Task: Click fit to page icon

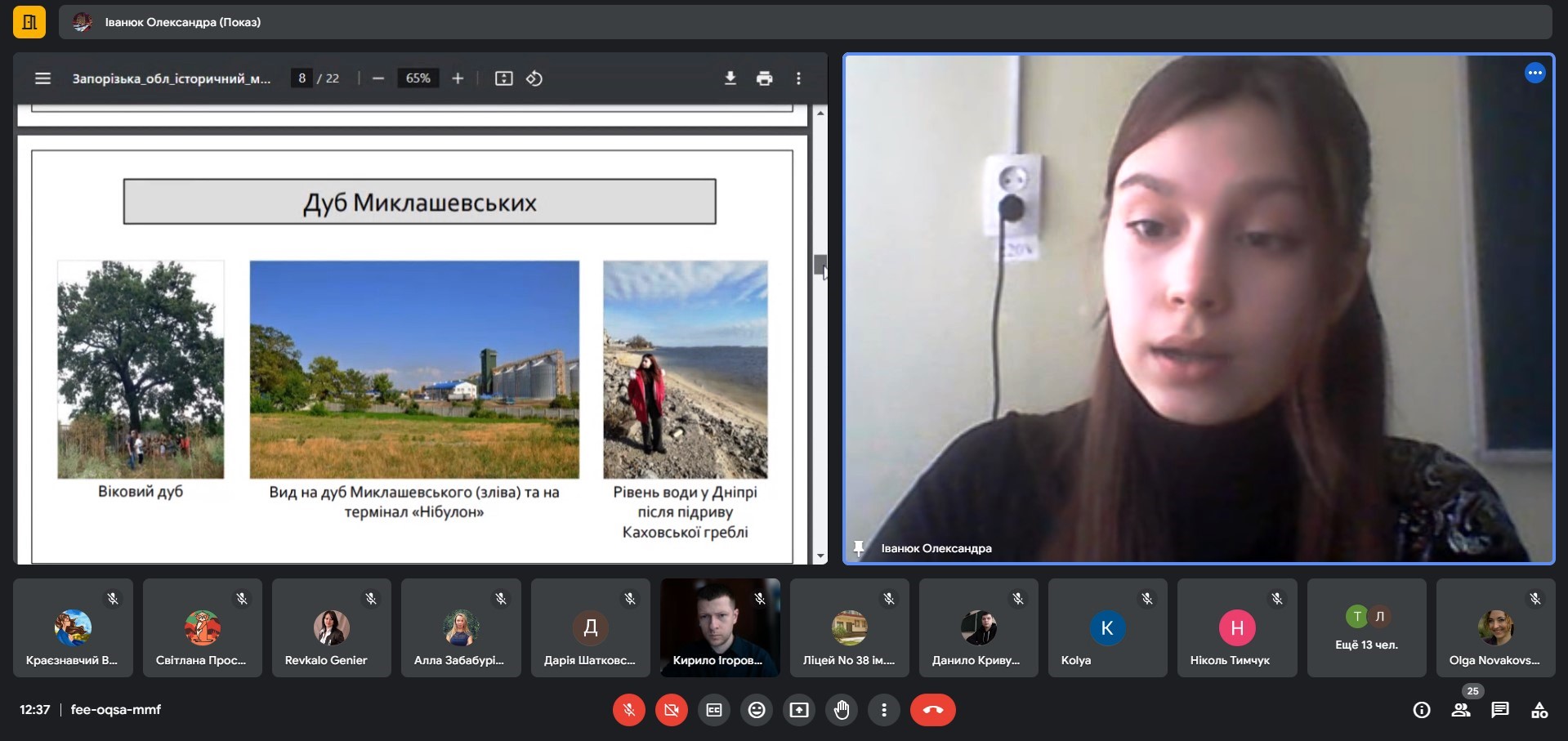Action: point(503,78)
